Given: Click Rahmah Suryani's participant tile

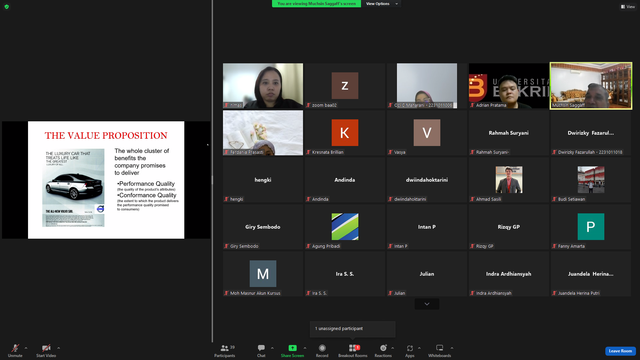Looking at the screenshot, I should tap(509, 133).
